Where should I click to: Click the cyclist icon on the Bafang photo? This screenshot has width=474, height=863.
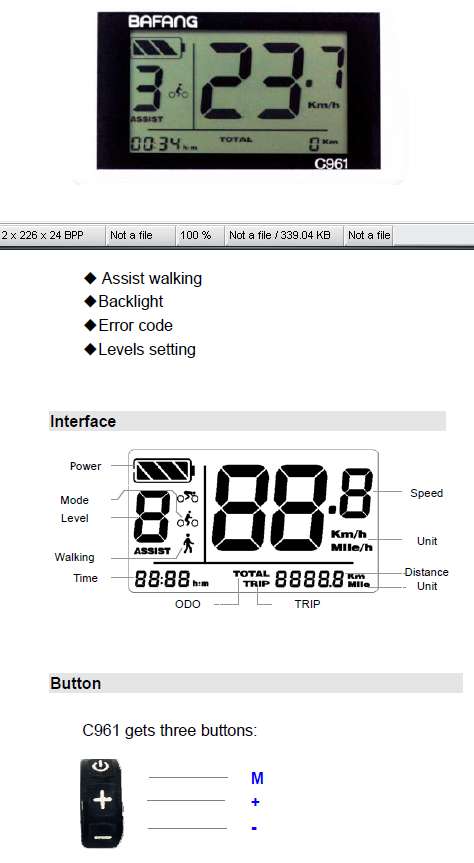click(x=178, y=91)
